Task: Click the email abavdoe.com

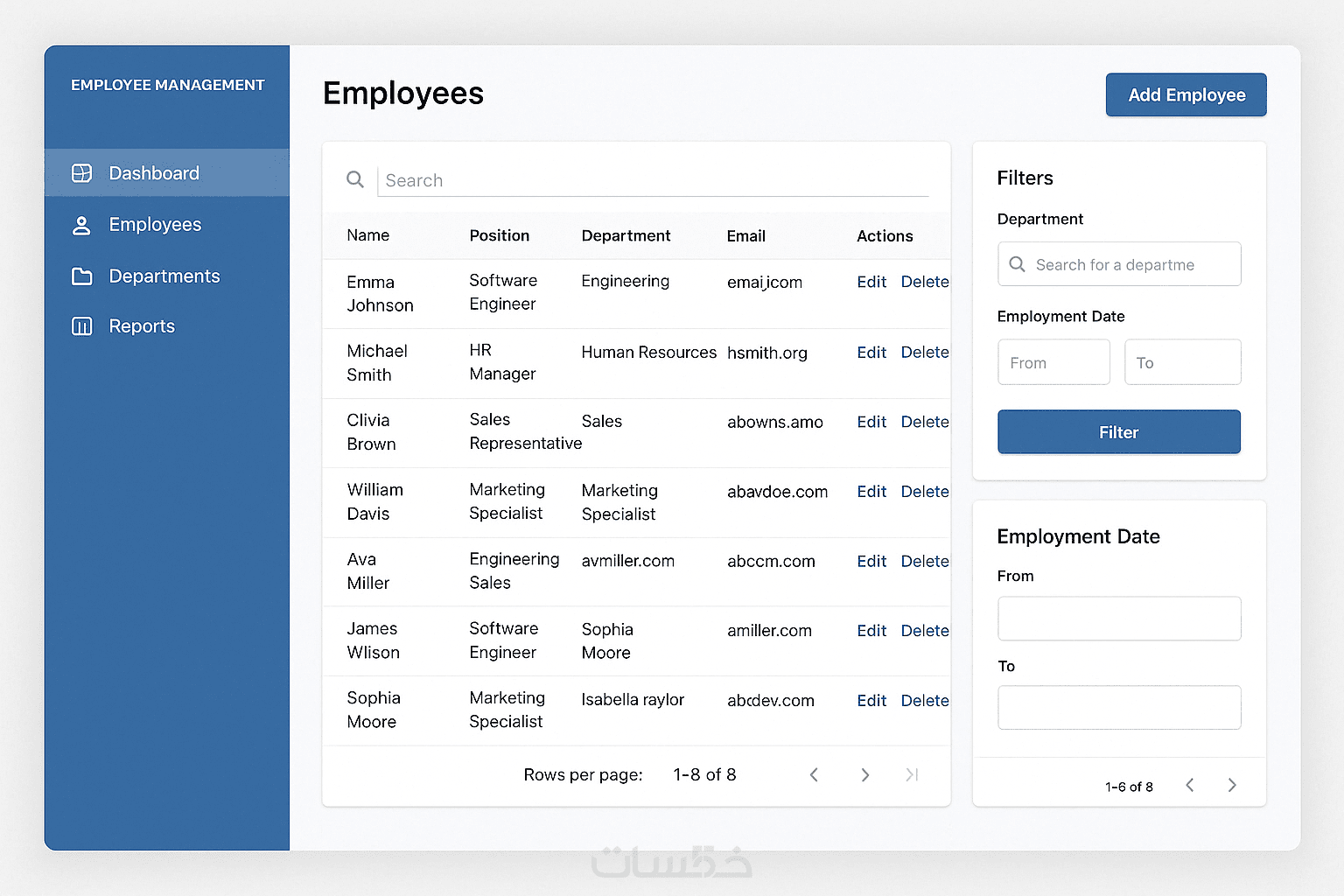Action: coord(778,492)
